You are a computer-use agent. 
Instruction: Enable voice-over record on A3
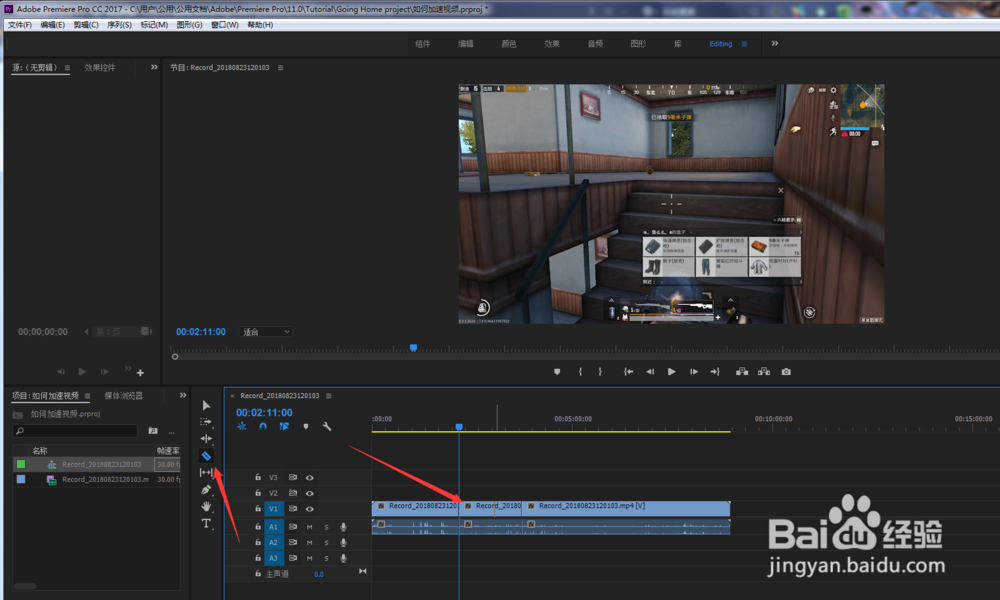point(343,559)
